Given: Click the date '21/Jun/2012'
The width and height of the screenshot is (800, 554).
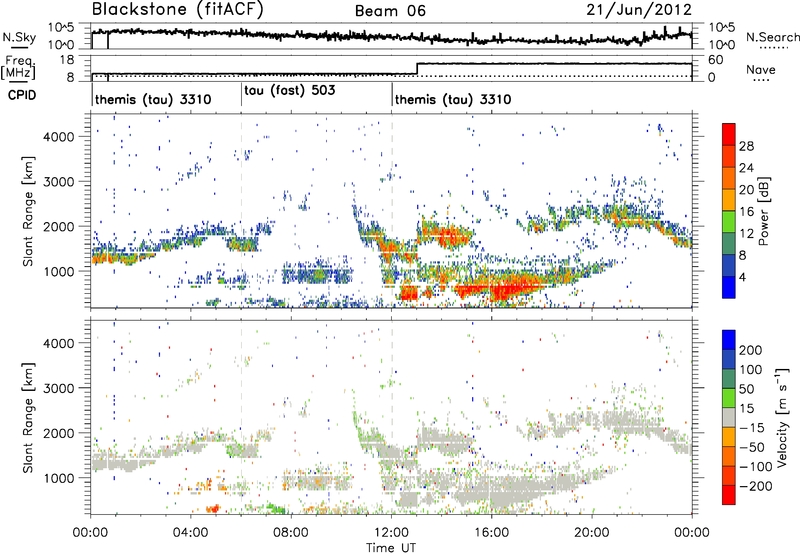Looking at the screenshot, I should (x=639, y=10).
